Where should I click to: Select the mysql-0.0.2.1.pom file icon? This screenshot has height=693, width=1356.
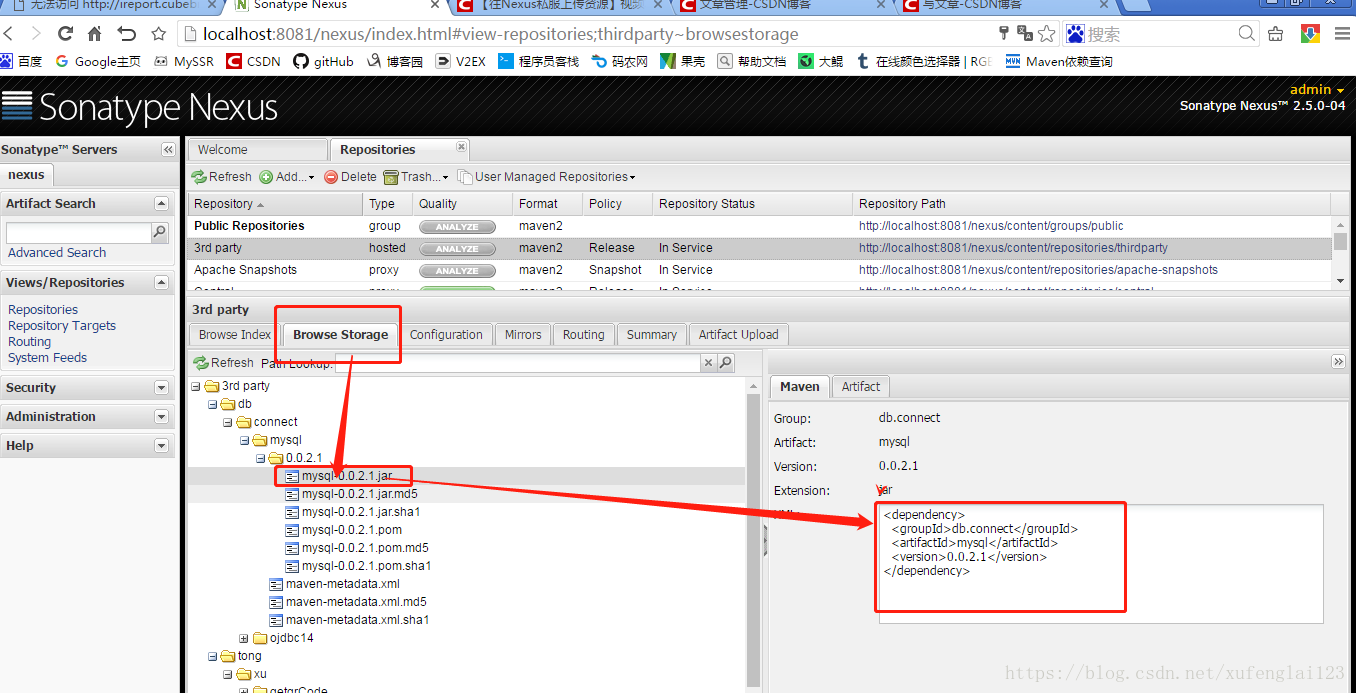click(x=292, y=530)
